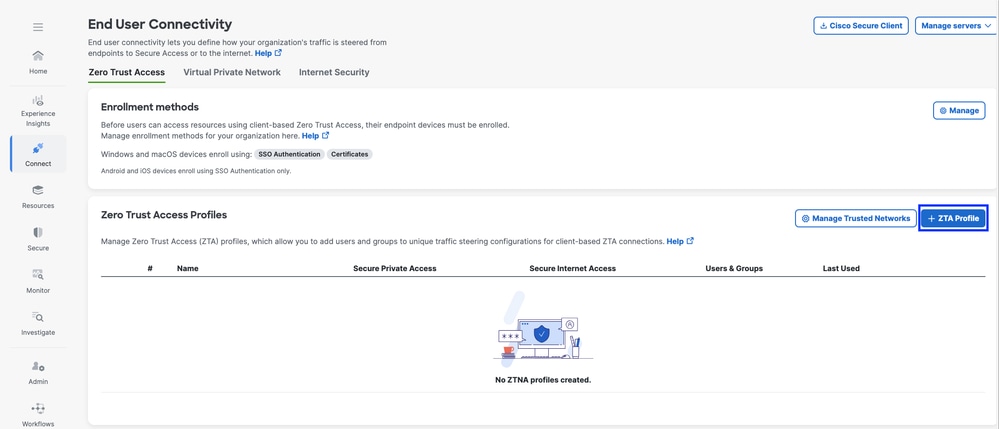Go to Home in sidebar
Screen dimensions: 999x429
click(38, 62)
